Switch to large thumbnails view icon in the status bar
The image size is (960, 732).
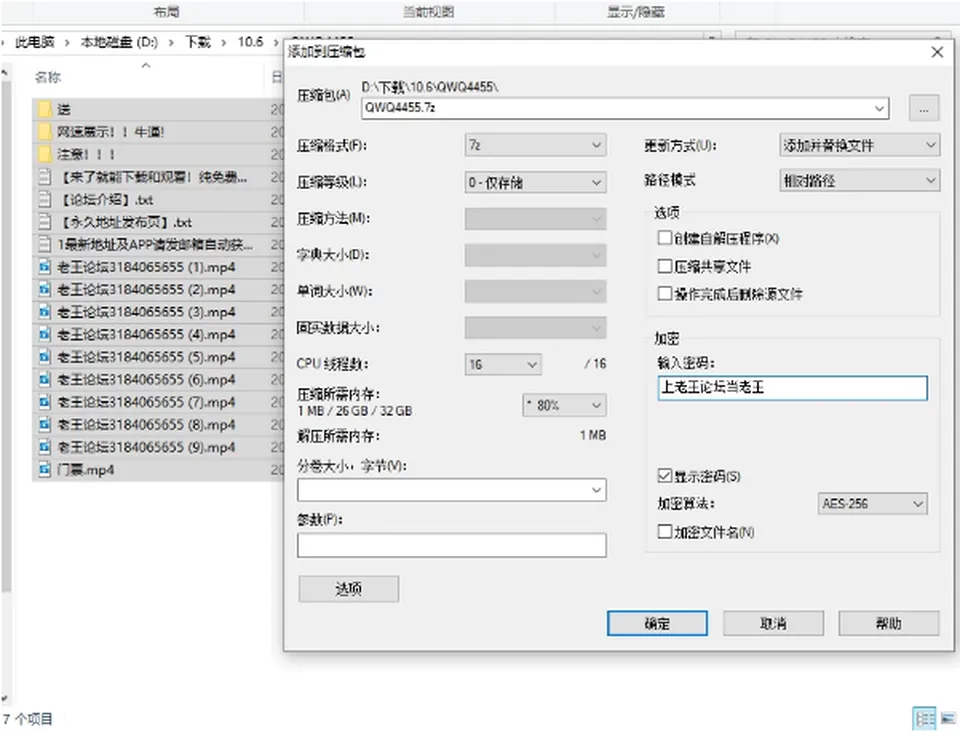[948, 719]
